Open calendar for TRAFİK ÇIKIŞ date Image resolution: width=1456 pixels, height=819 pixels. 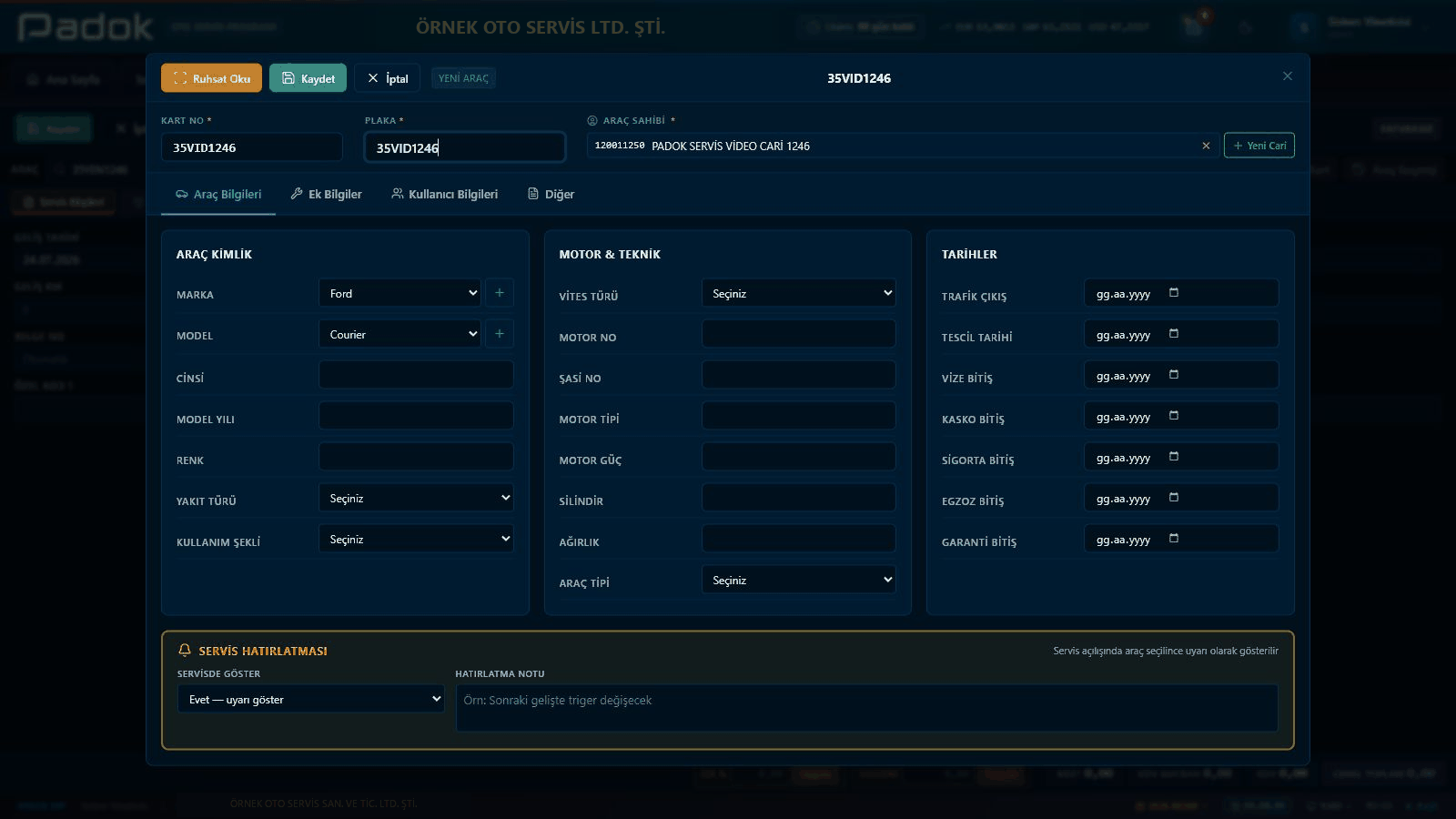point(1174,293)
